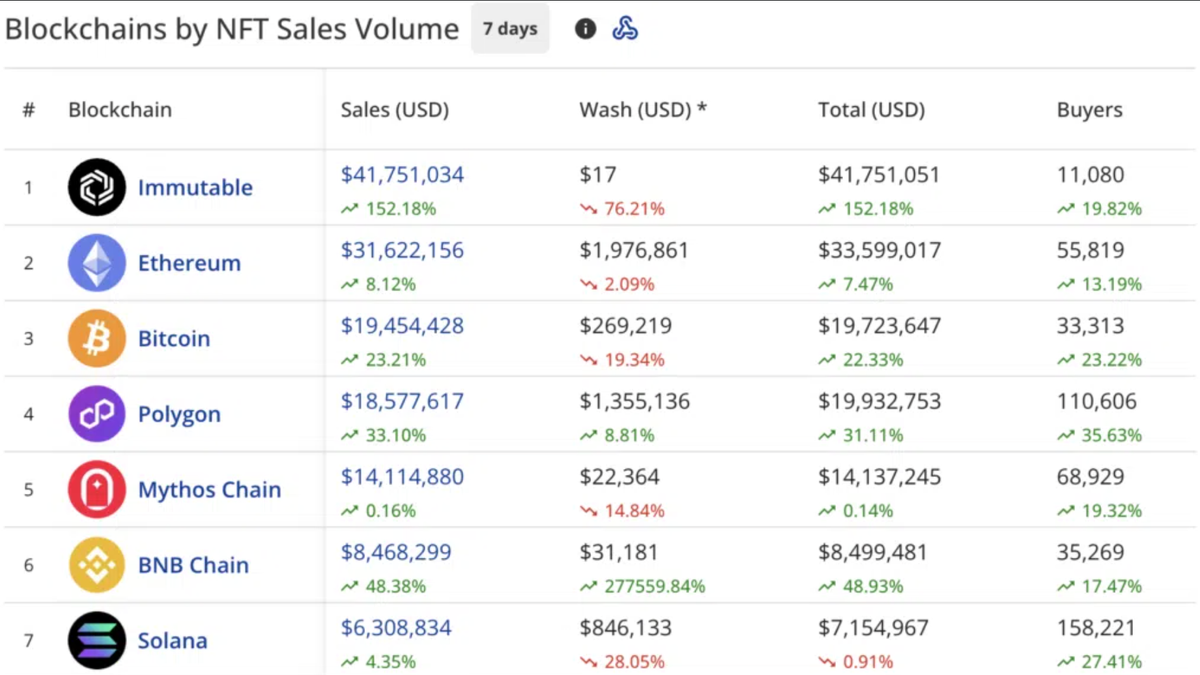
Task: Open the 7 days period selector
Action: (510, 29)
